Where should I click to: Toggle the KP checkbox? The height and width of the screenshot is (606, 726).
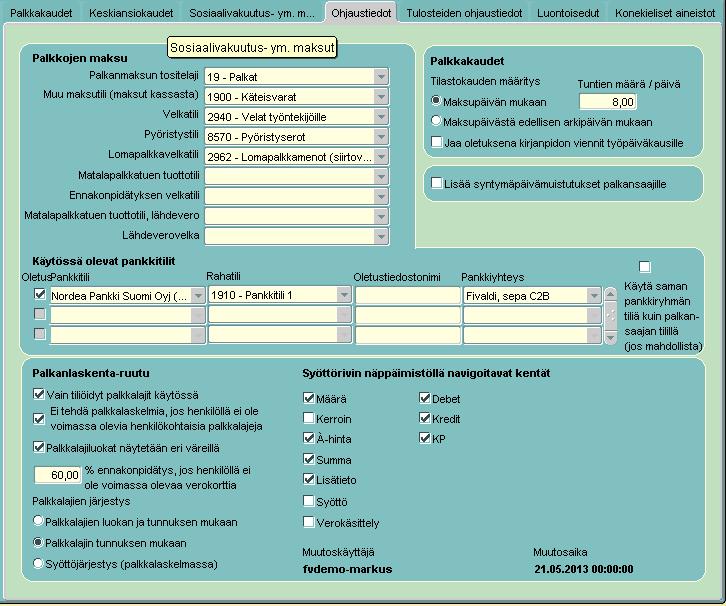pyautogui.click(x=425, y=438)
